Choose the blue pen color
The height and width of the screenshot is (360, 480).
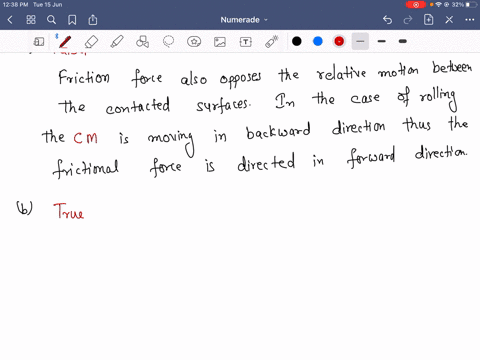tap(318, 41)
